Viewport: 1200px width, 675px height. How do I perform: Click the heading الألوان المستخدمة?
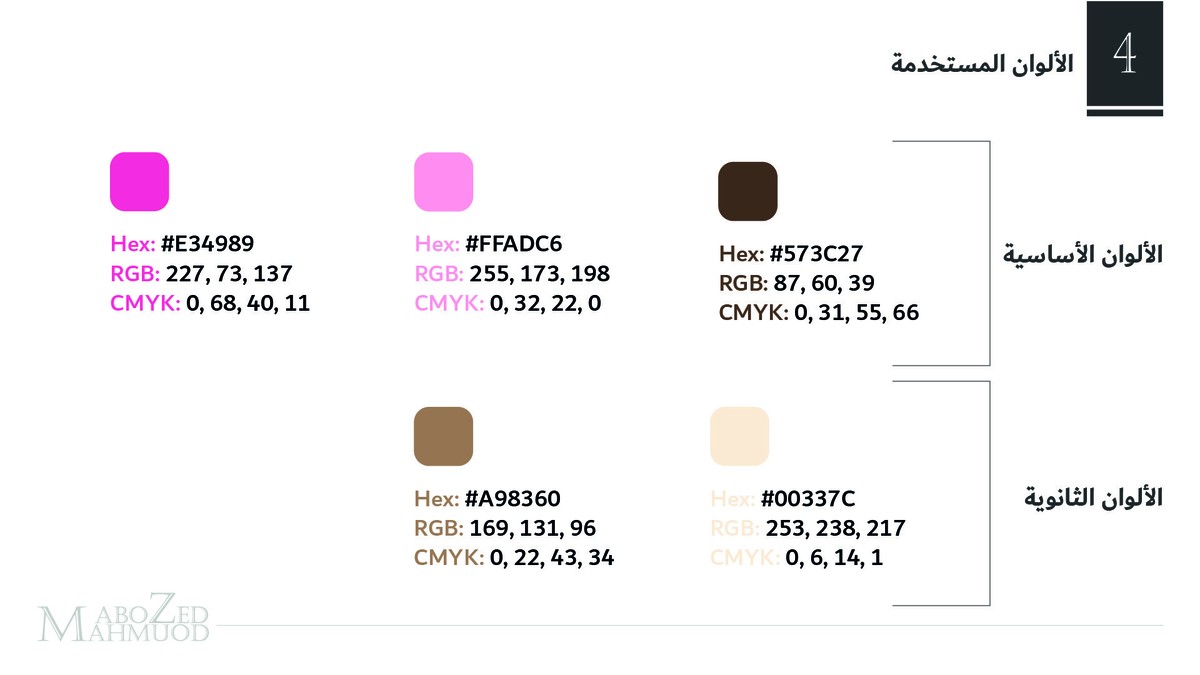[x=982, y=64]
